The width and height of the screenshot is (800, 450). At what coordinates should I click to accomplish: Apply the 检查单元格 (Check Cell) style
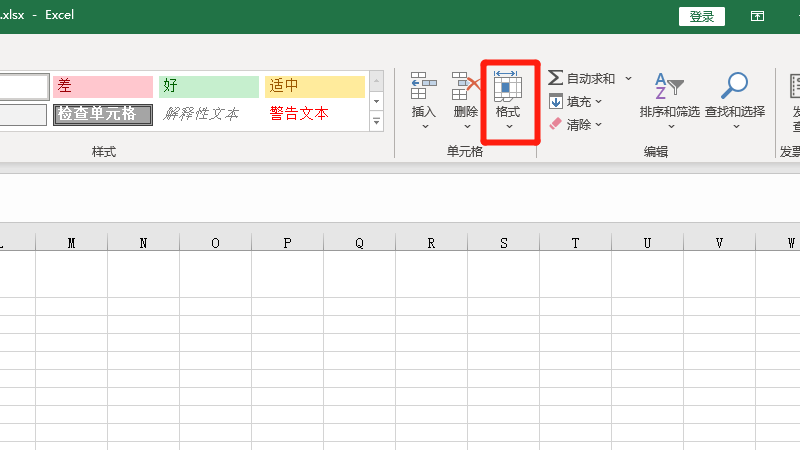102,114
